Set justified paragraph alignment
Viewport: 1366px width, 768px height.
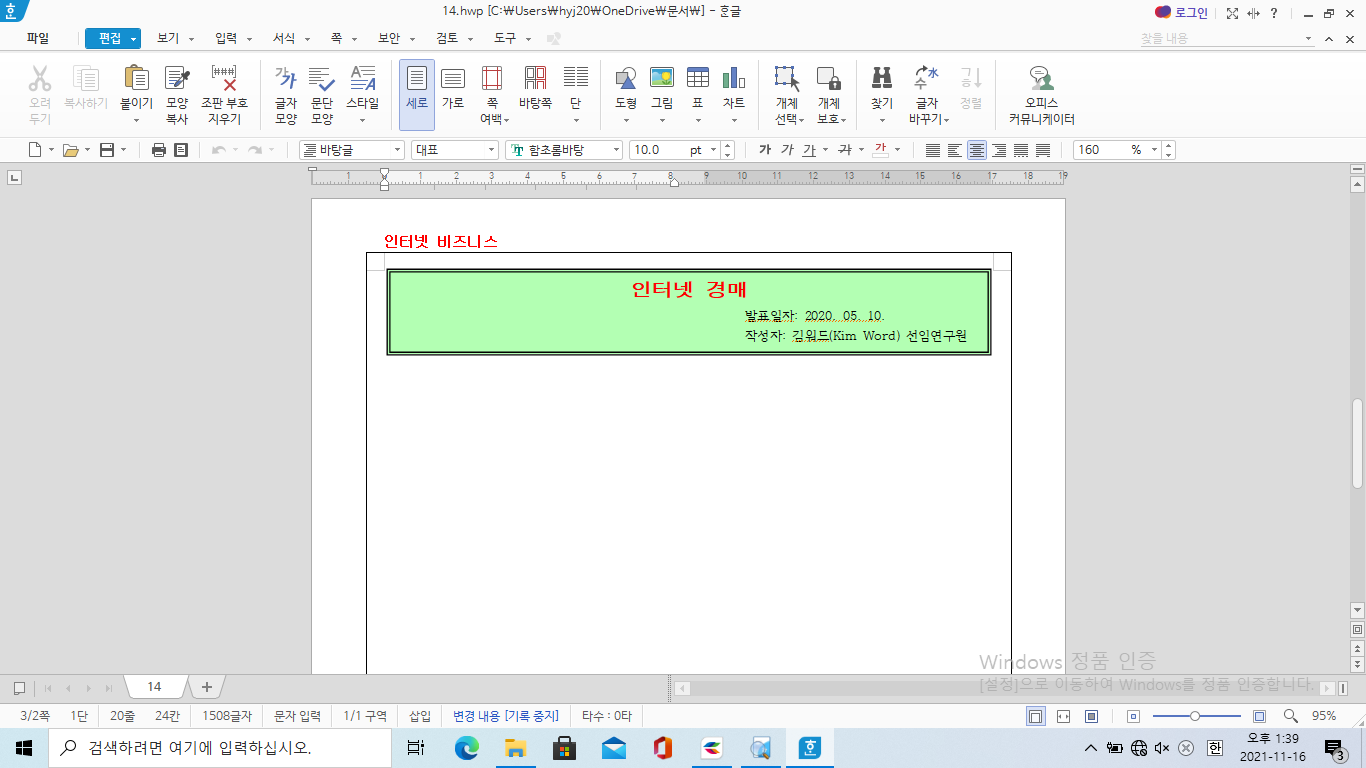tap(933, 150)
